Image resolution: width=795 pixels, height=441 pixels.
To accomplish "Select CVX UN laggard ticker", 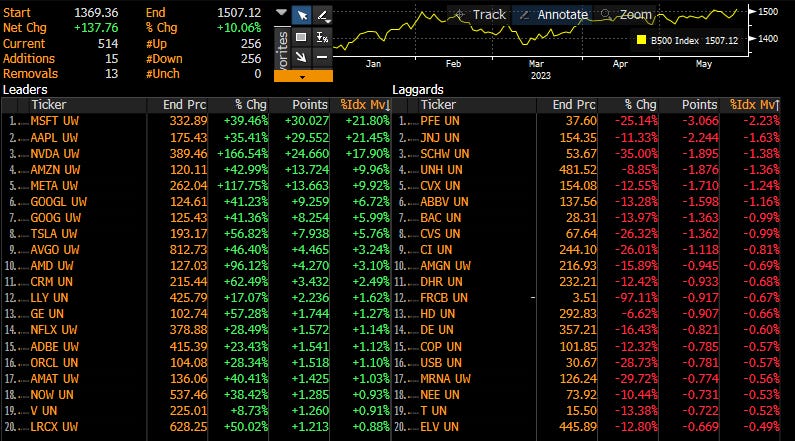I will point(440,186).
